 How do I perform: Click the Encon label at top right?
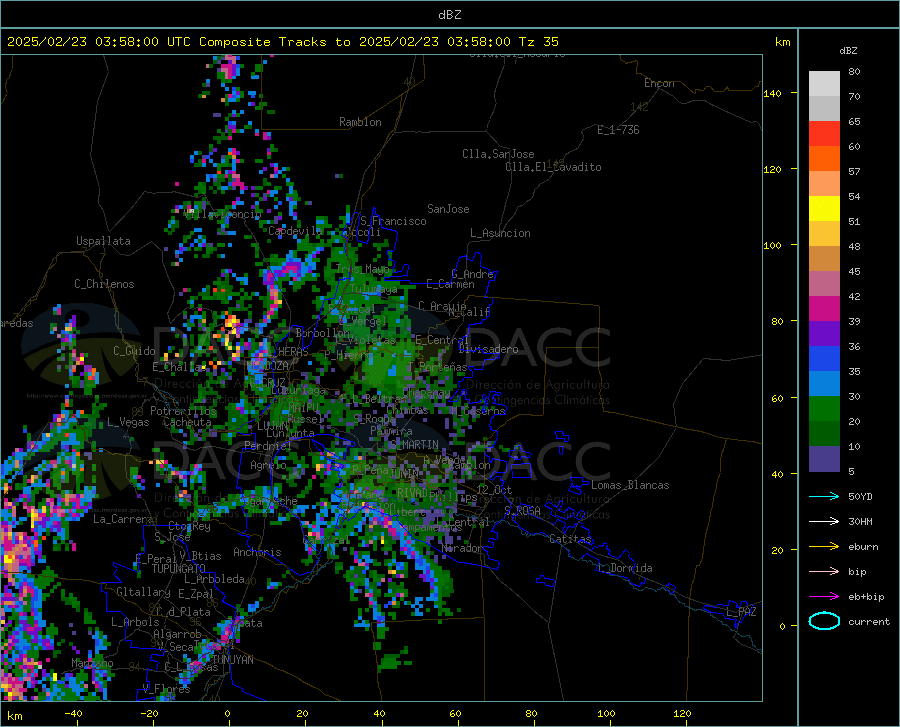pos(659,83)
